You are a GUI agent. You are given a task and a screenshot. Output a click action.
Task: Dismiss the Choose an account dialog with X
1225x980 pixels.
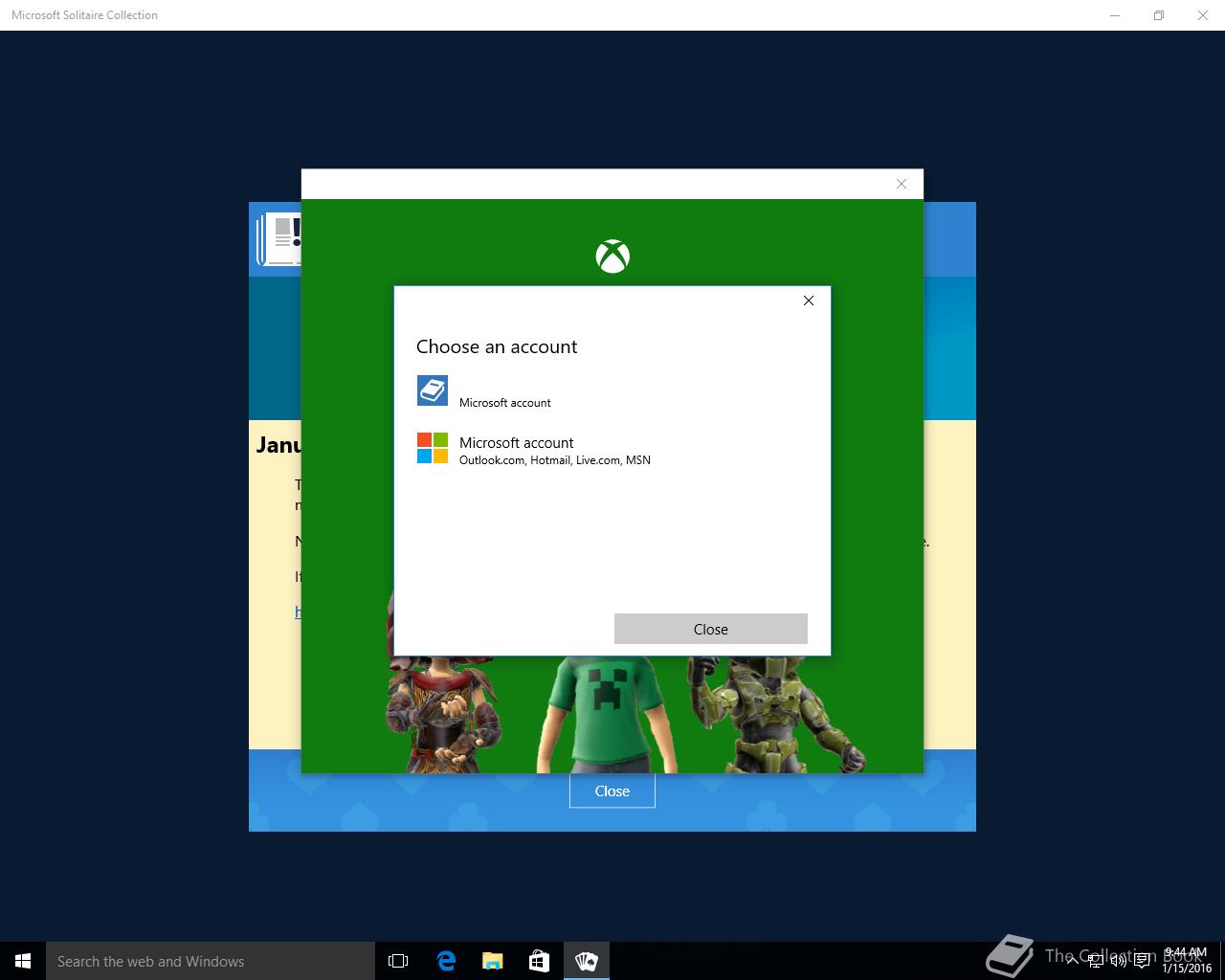[x=809, y=301]
